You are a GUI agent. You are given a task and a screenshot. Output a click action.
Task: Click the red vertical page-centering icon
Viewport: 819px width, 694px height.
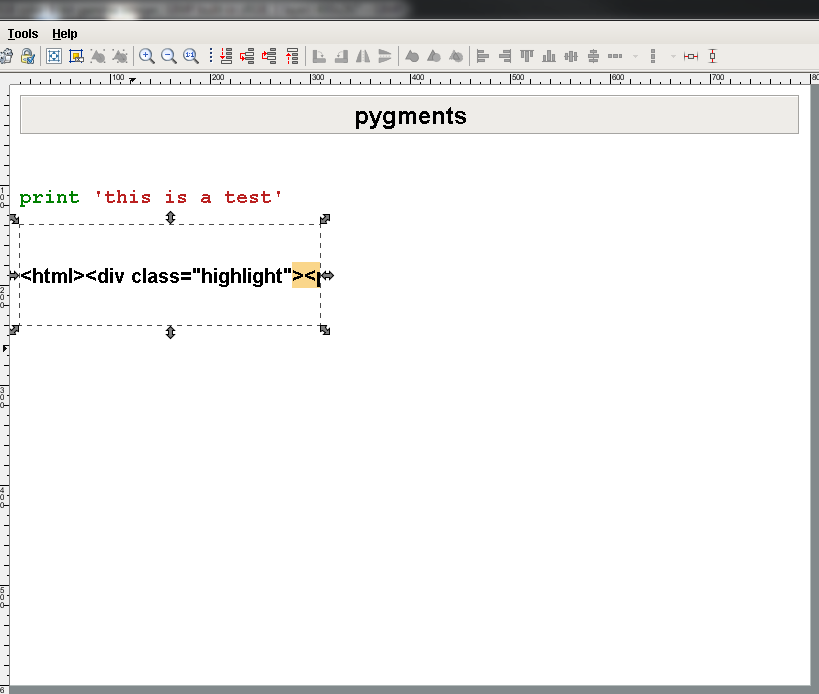pos(713,56)
